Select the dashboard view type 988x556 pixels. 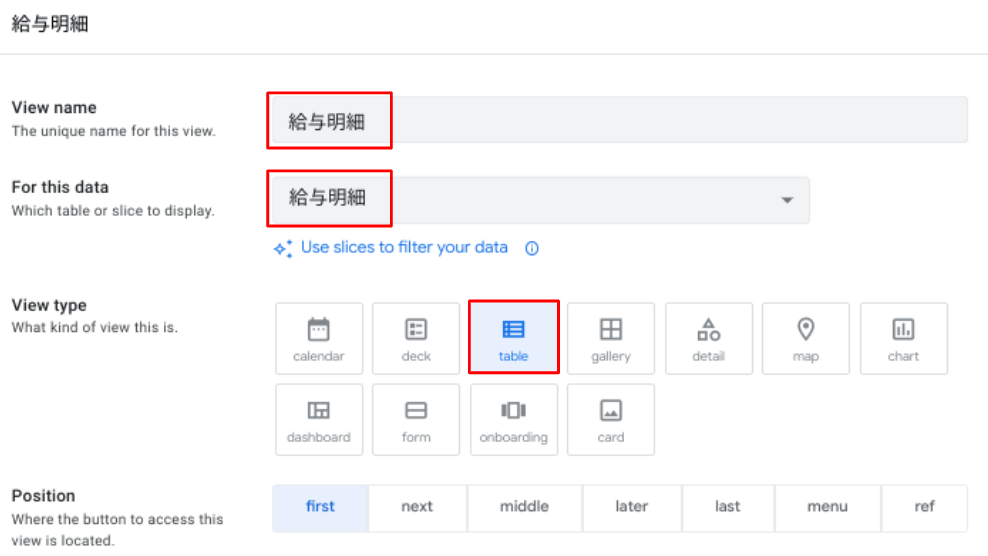[x=318, y=420]
